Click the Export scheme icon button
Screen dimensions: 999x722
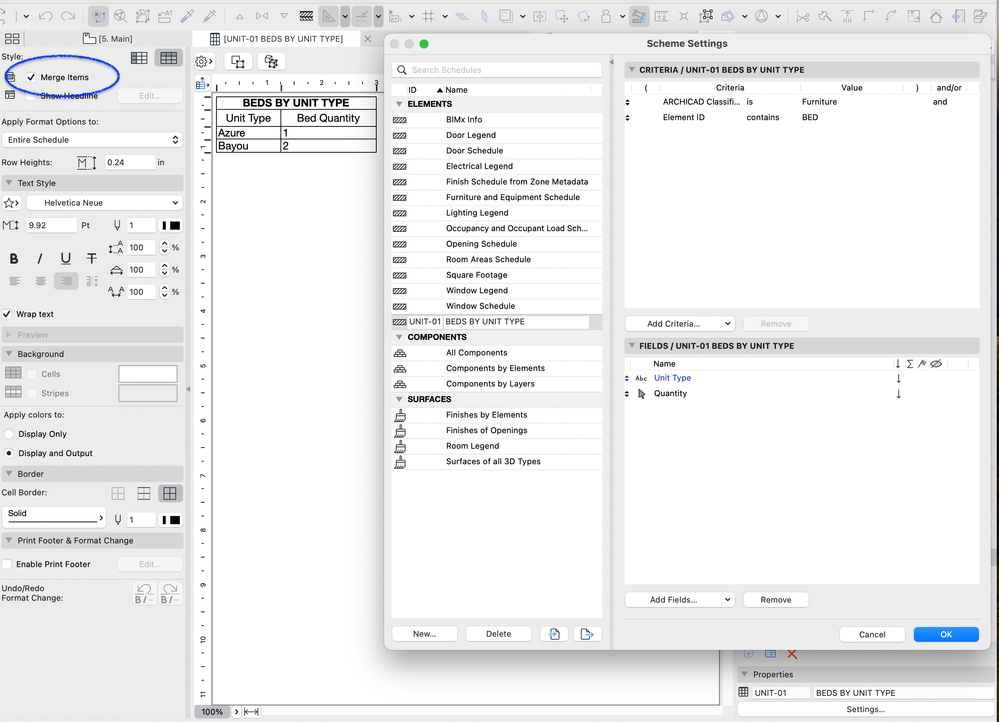click(x=588, y=633)
